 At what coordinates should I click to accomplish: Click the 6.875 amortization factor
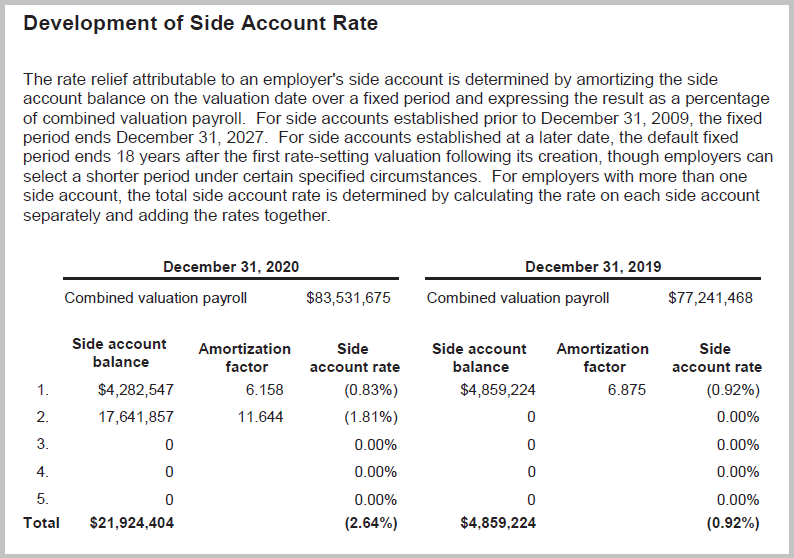(x=626, y=390)
